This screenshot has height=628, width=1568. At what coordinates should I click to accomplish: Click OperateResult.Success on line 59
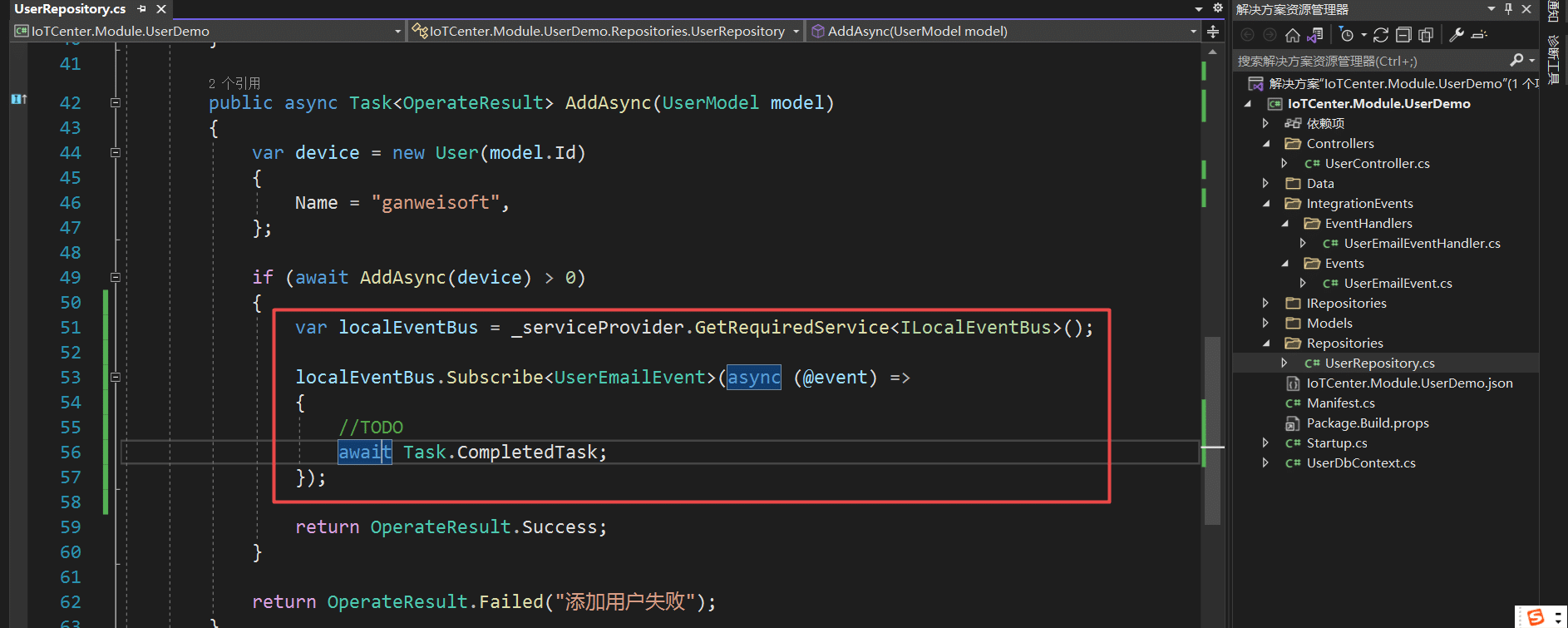484,527
